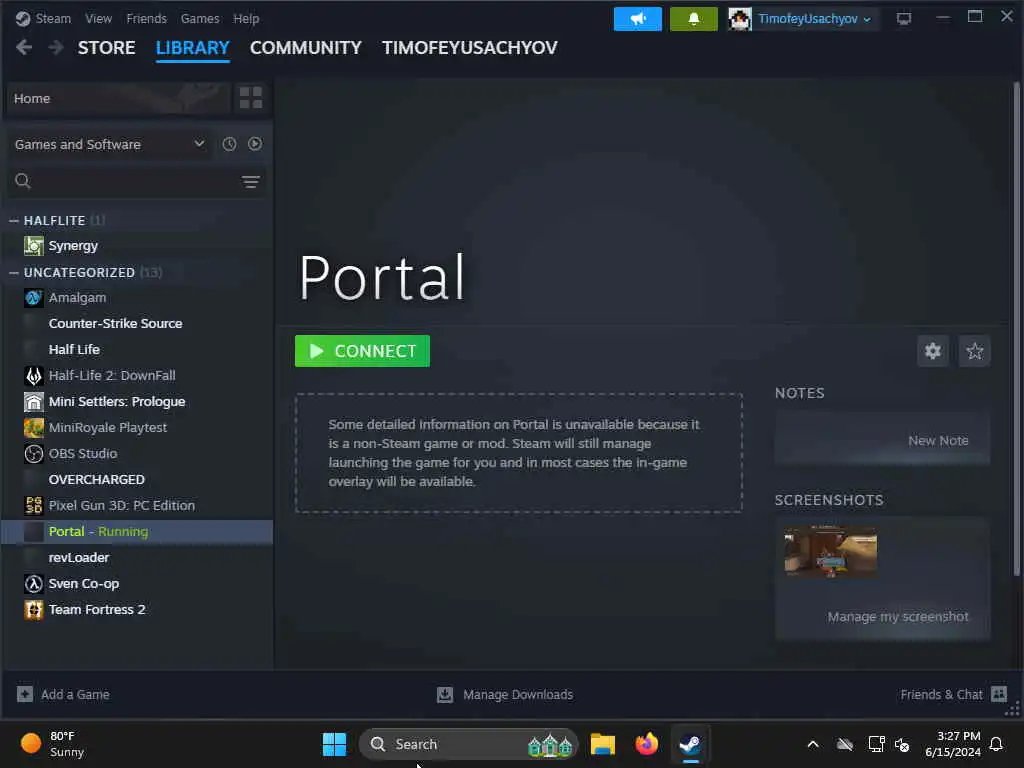
Task: Click Add a Game text
Action: (x=75, y=694)
